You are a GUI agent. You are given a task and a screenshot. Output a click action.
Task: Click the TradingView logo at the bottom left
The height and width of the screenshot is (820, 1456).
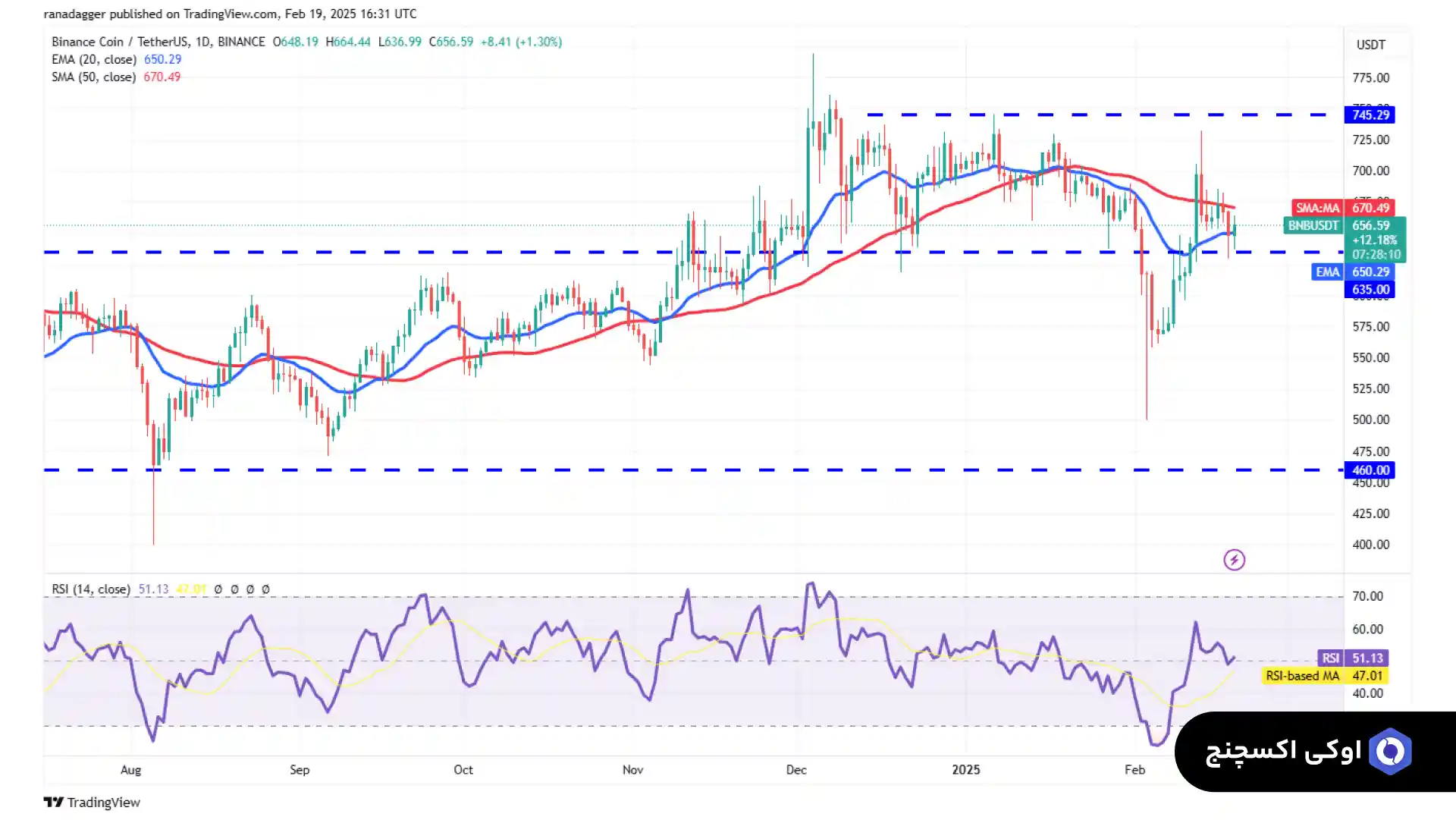pyautogui.click(x=92, y=802)
